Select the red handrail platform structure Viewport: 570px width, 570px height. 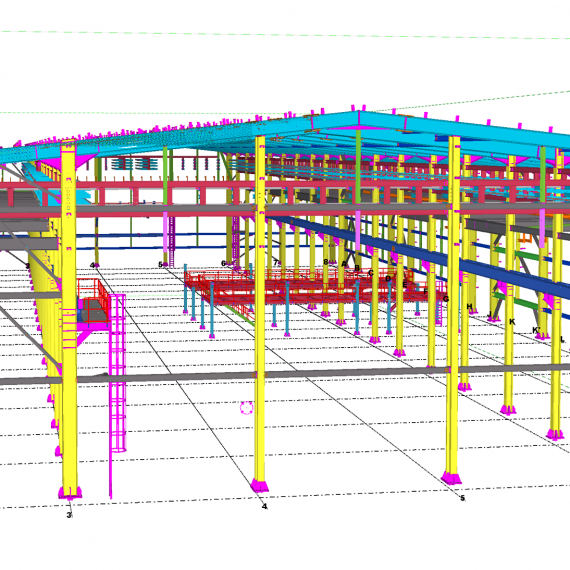(x=316, y=287)
